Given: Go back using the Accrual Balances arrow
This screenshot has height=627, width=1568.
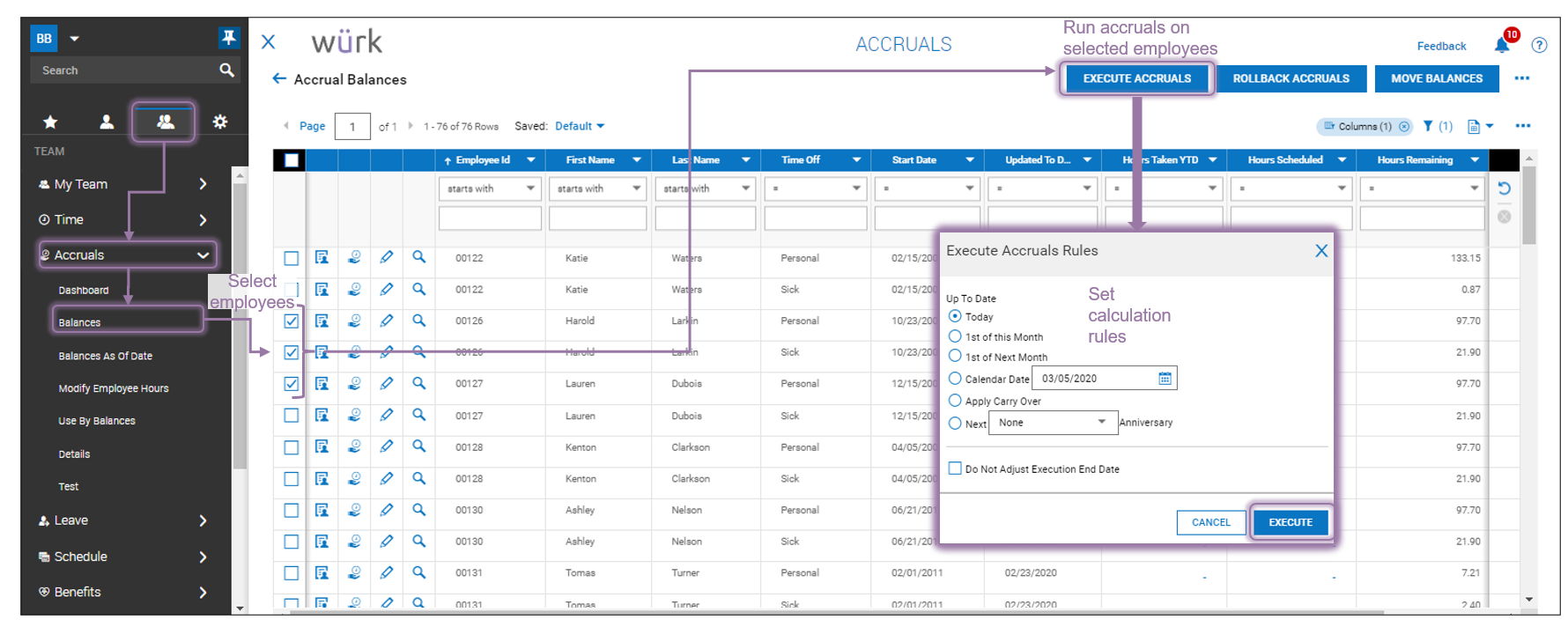Looking at the screenshot, I should 279,78.
